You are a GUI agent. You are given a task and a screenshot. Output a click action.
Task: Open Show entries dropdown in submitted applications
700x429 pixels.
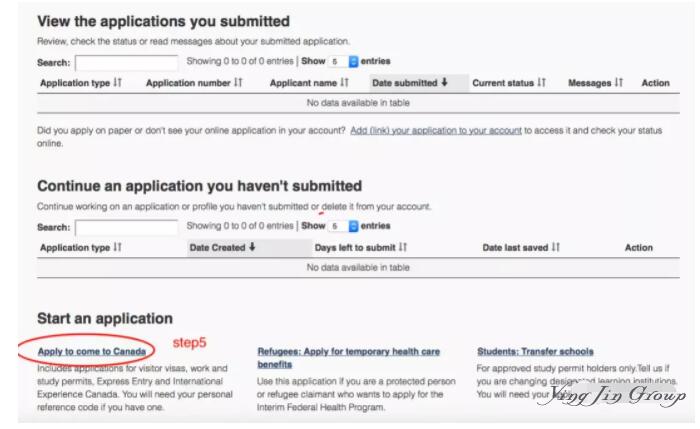pyautogui.click(x=344, y=62)
